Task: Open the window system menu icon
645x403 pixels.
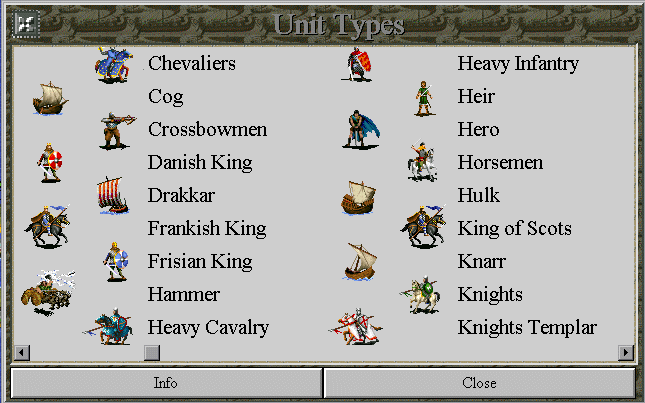Action: click(26, 24)
